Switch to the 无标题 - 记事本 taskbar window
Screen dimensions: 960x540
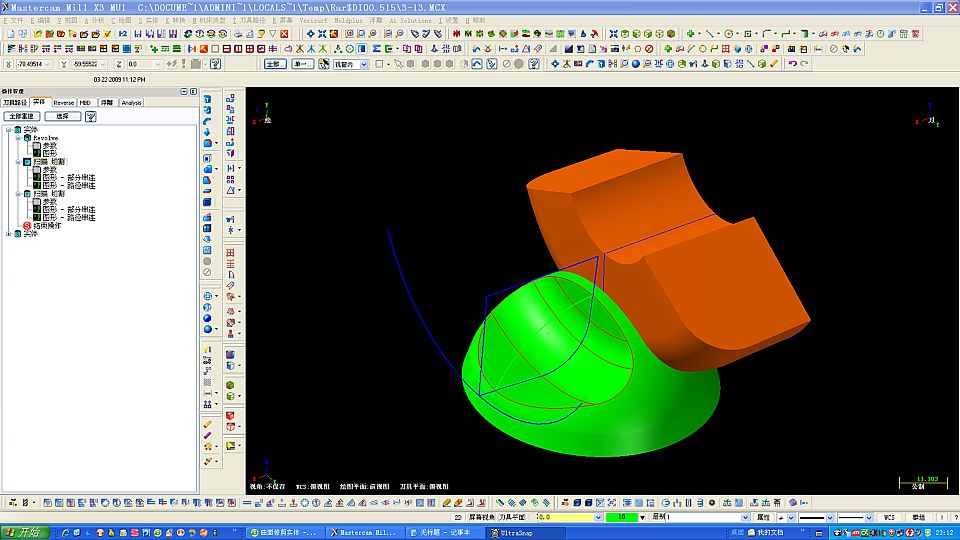444,533
